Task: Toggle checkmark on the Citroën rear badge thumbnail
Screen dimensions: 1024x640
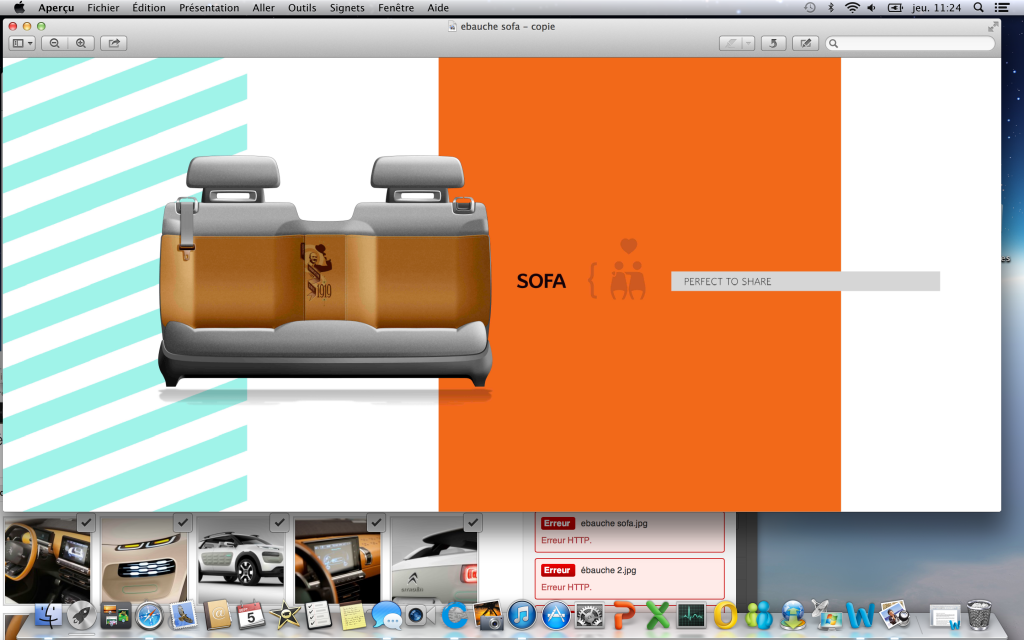Action: pos(473,522)
